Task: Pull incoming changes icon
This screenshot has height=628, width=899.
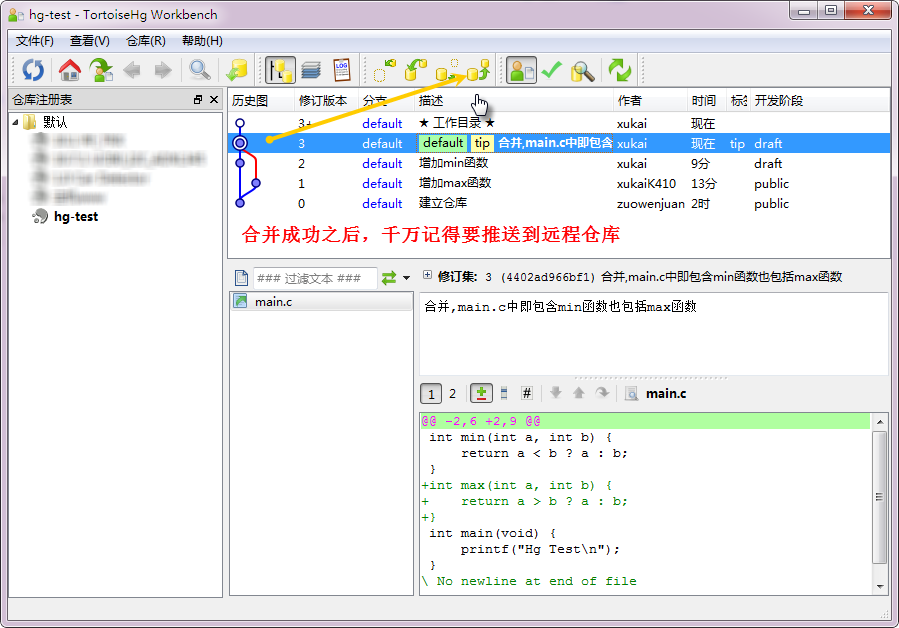Action: tap(416, 70)
